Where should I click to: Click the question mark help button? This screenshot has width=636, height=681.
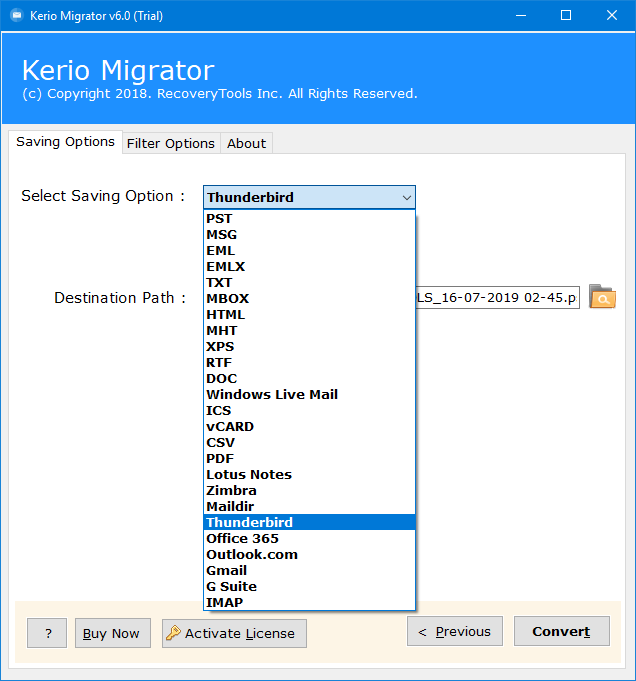coord(47,633)
